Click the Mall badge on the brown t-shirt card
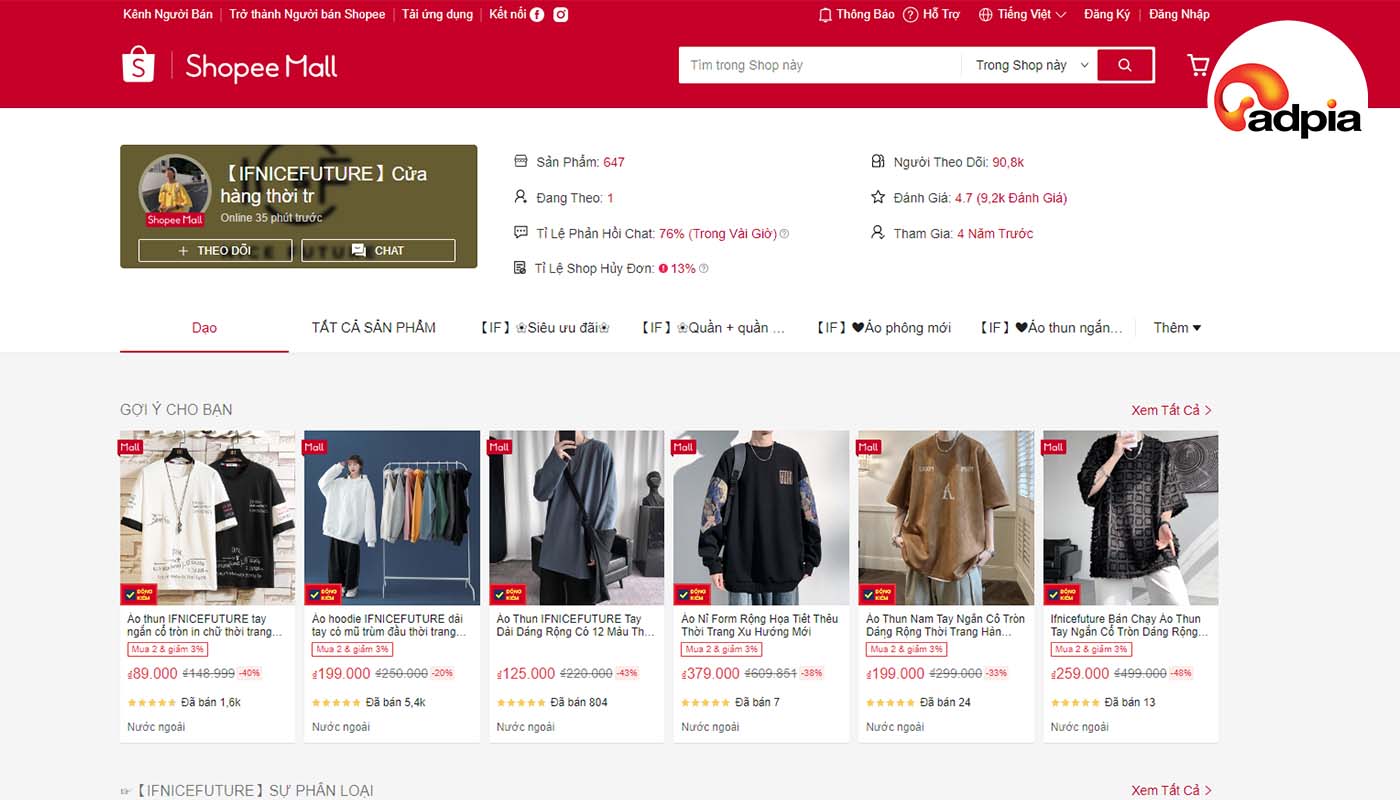 click(x=869, y=447)
